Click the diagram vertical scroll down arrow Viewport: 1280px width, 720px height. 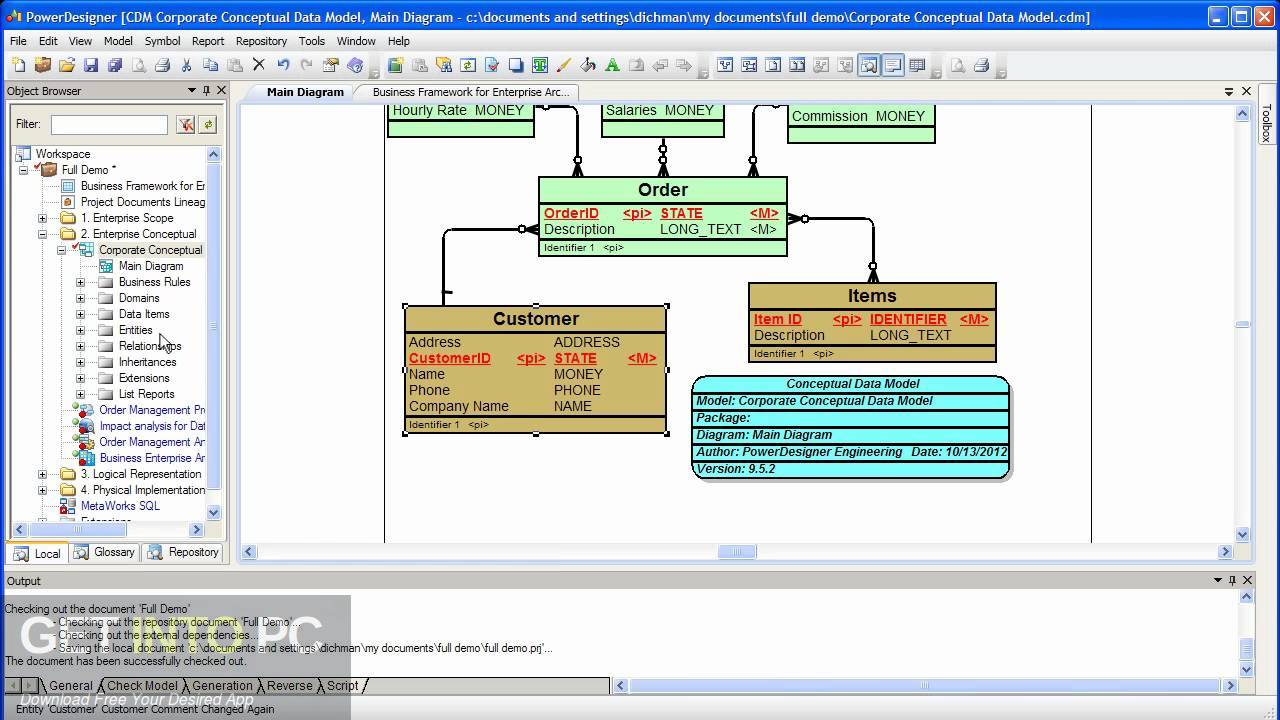[1243, 534]
